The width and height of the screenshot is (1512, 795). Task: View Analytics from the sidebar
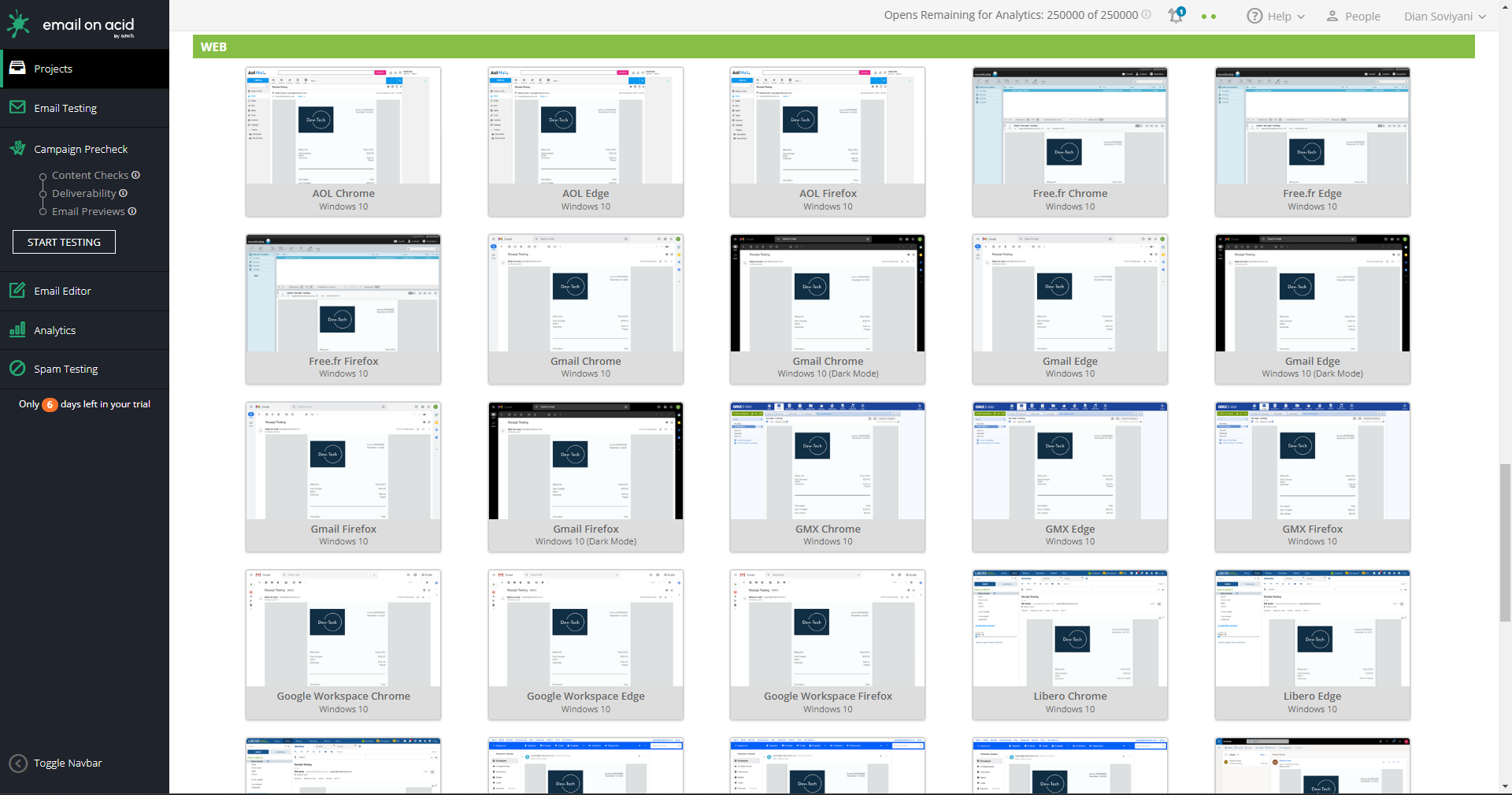click(53, 330)
